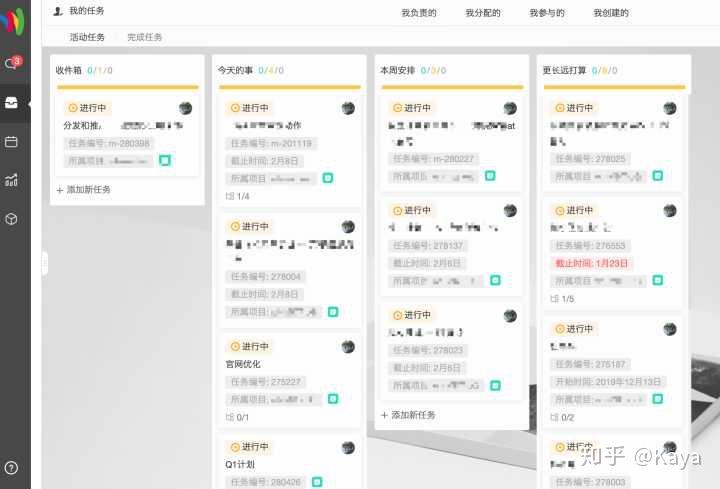Check the box on task 276553
This screenshot has height=489, width=720.
[x=658, y=280]
